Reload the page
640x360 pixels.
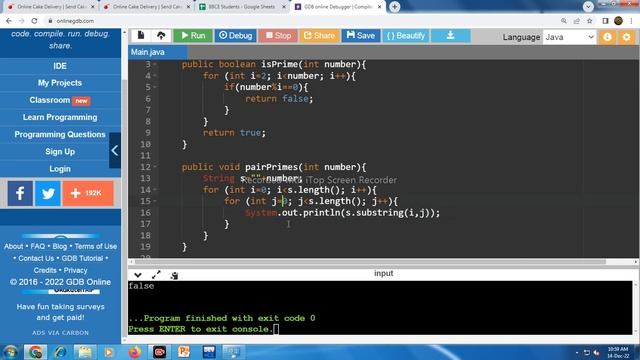pyautogui.click(x=34, y=21)
